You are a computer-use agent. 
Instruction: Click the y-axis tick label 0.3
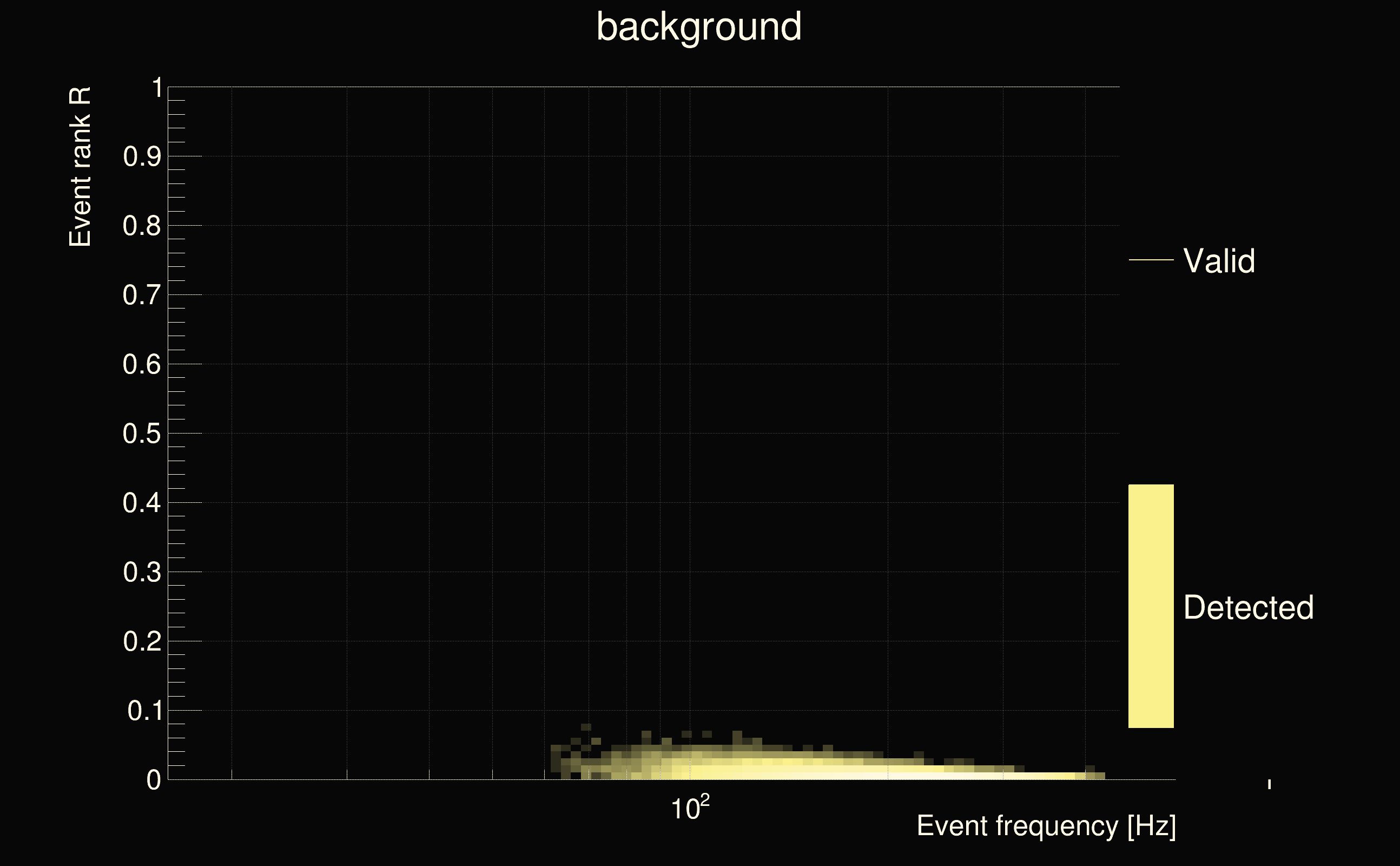click(x=142, y=573)
